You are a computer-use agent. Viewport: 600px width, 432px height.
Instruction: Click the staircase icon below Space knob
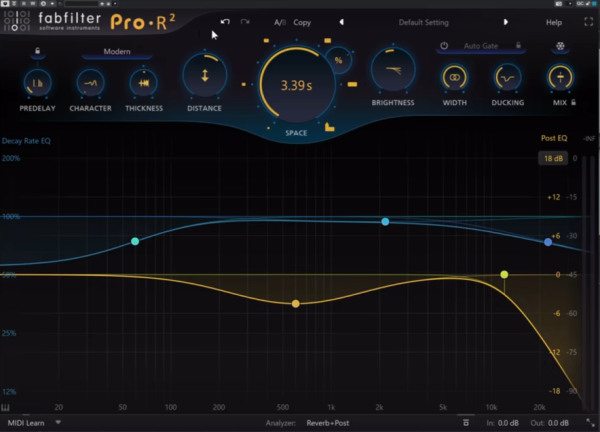pos(329,127)
